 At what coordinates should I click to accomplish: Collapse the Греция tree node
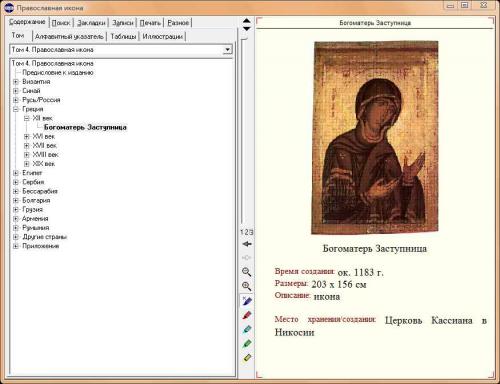point(16,109)
